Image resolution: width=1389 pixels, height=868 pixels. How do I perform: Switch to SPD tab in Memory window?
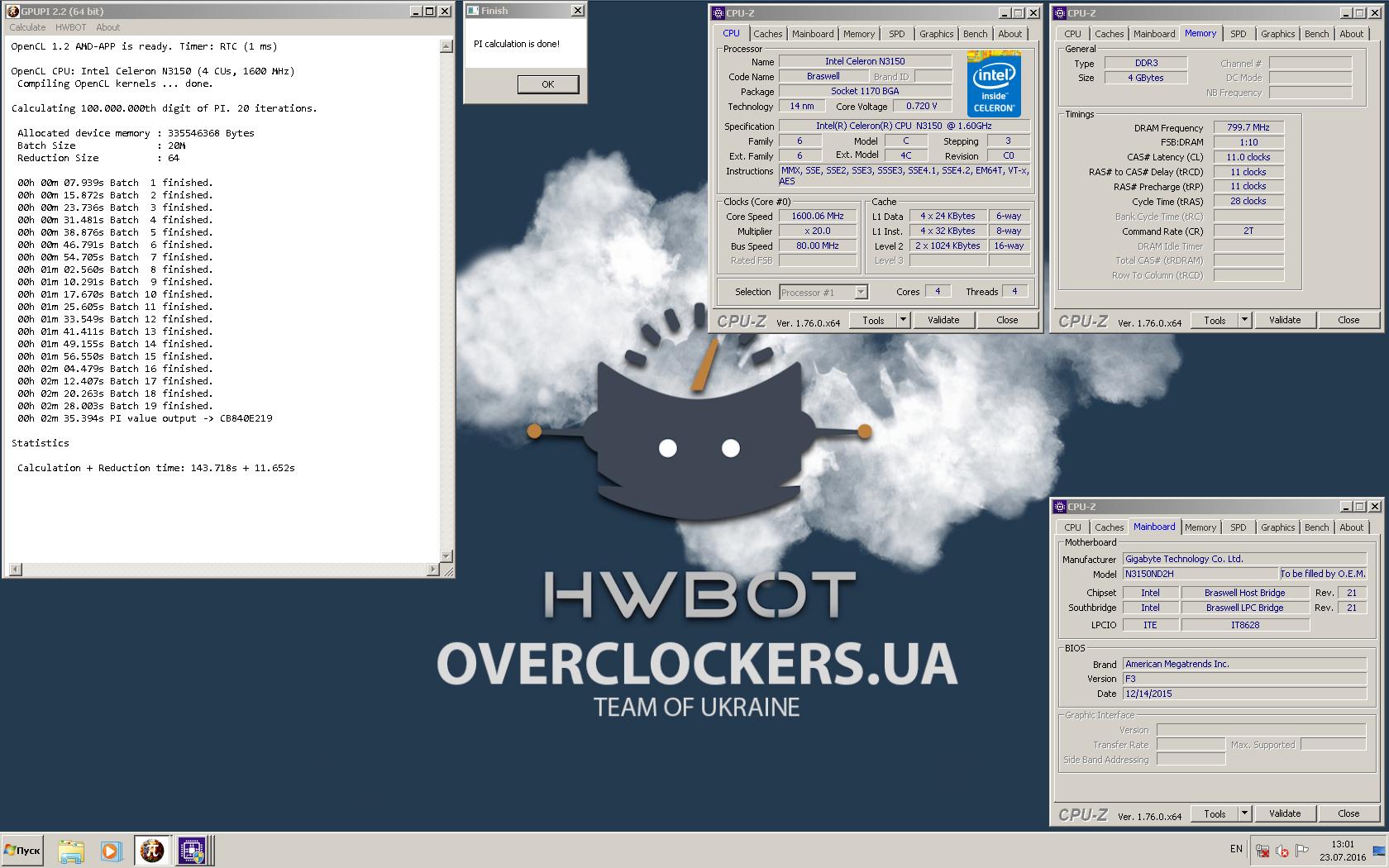(x=1238, y=34)
